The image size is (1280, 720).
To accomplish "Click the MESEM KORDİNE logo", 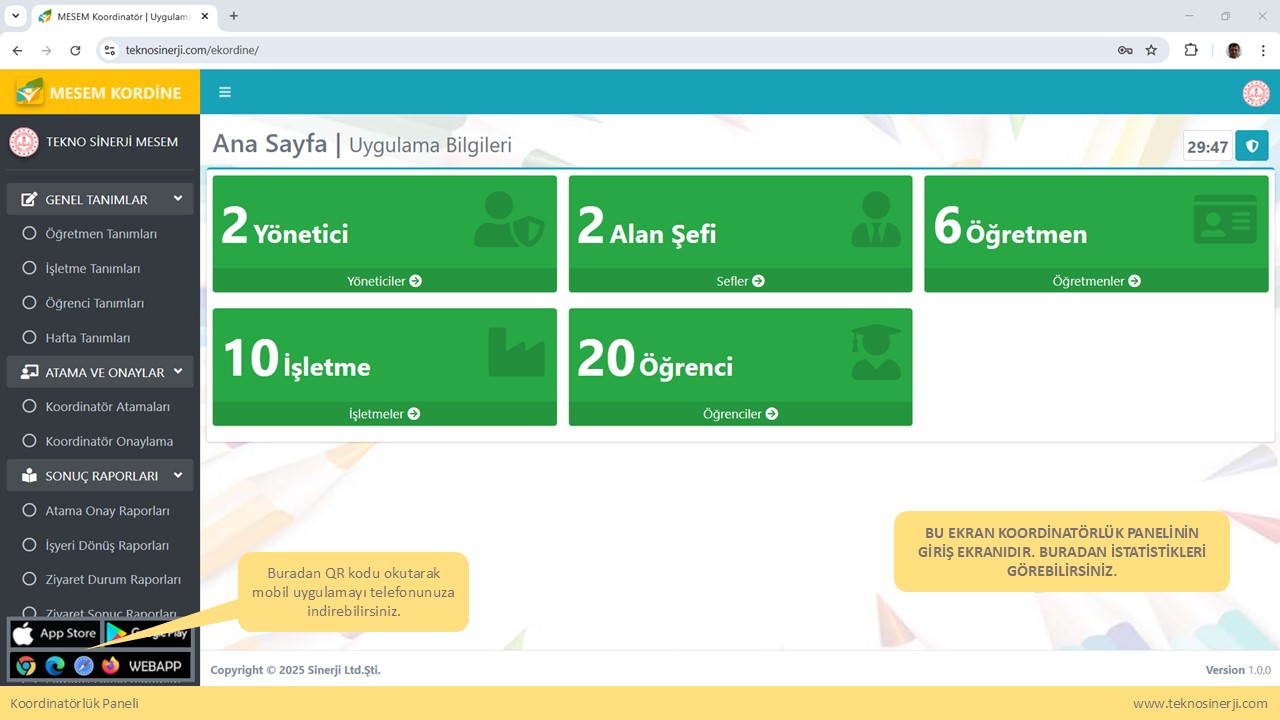I will [x=99, y=92].
